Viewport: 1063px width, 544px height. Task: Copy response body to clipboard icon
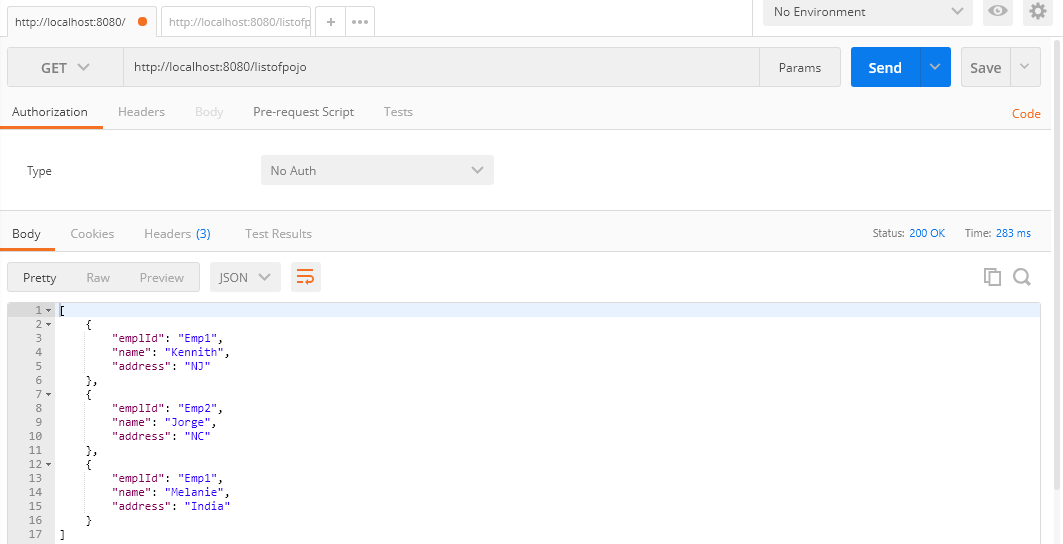pyautogui.click(x=992, y=277)
